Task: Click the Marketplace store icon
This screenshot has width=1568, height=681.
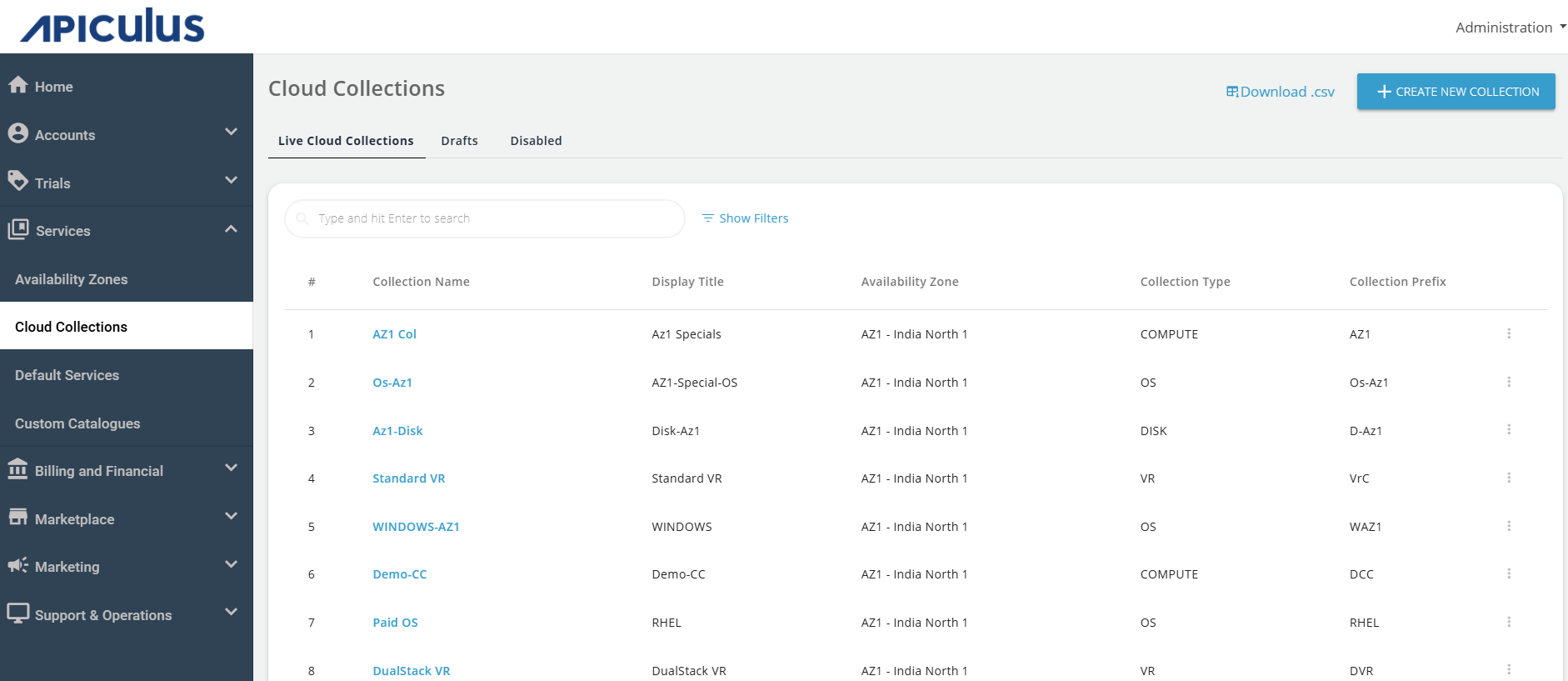Action: pos(18,518)
